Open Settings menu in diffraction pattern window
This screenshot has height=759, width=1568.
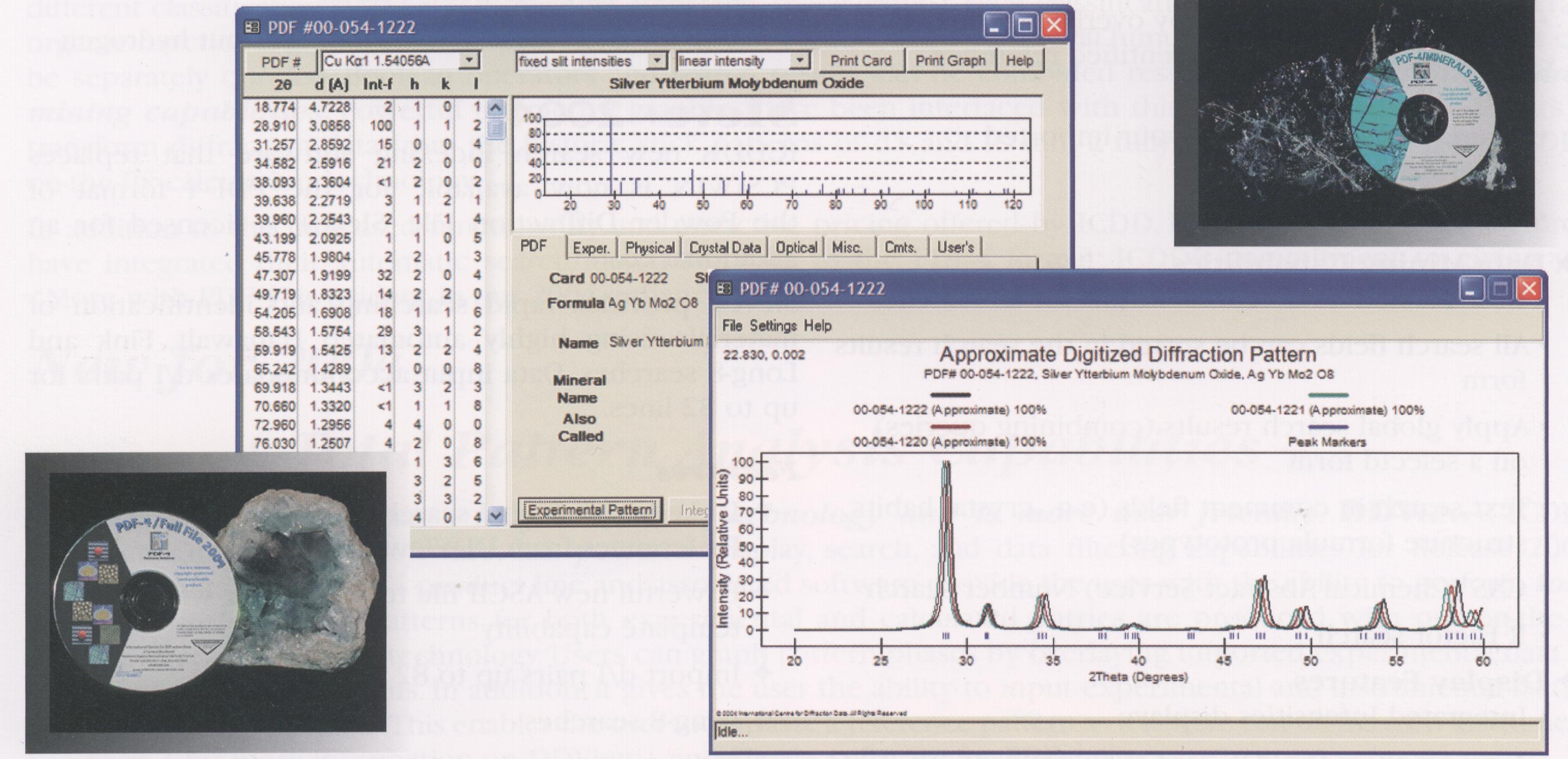tap(773, 326)
